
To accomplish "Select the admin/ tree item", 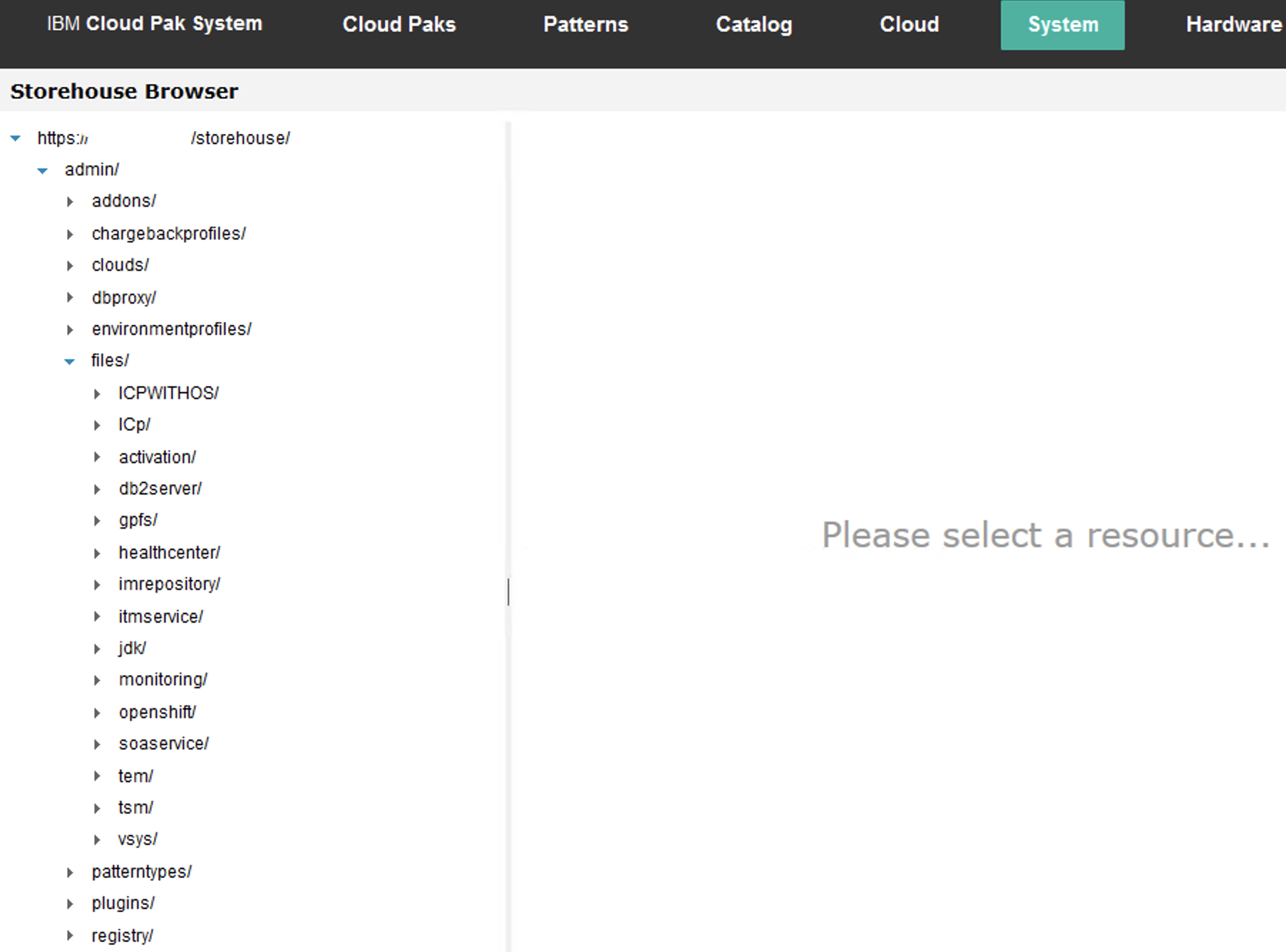I will tap(92, 170).
